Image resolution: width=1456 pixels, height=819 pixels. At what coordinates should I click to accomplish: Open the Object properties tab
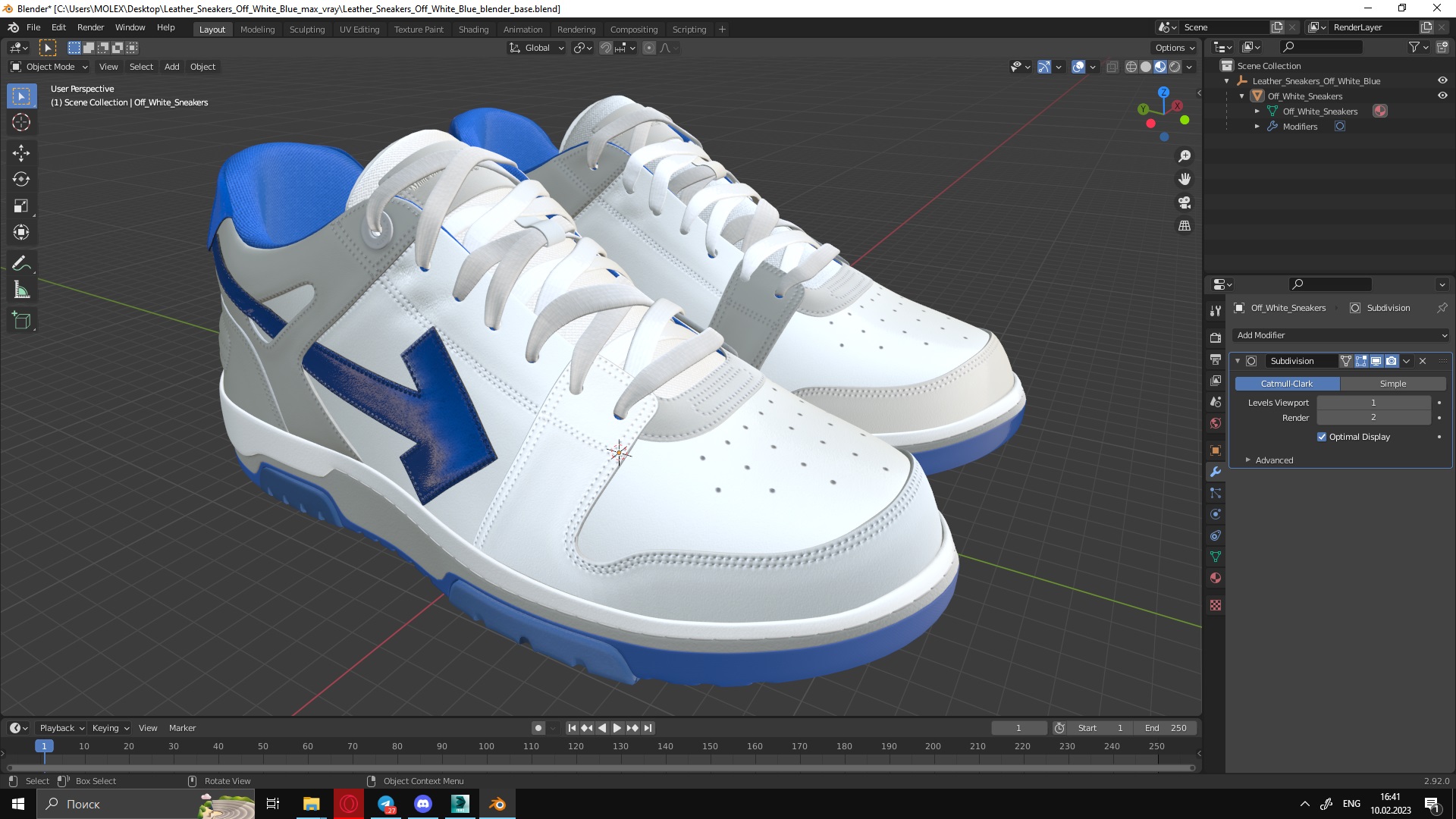1216,450
